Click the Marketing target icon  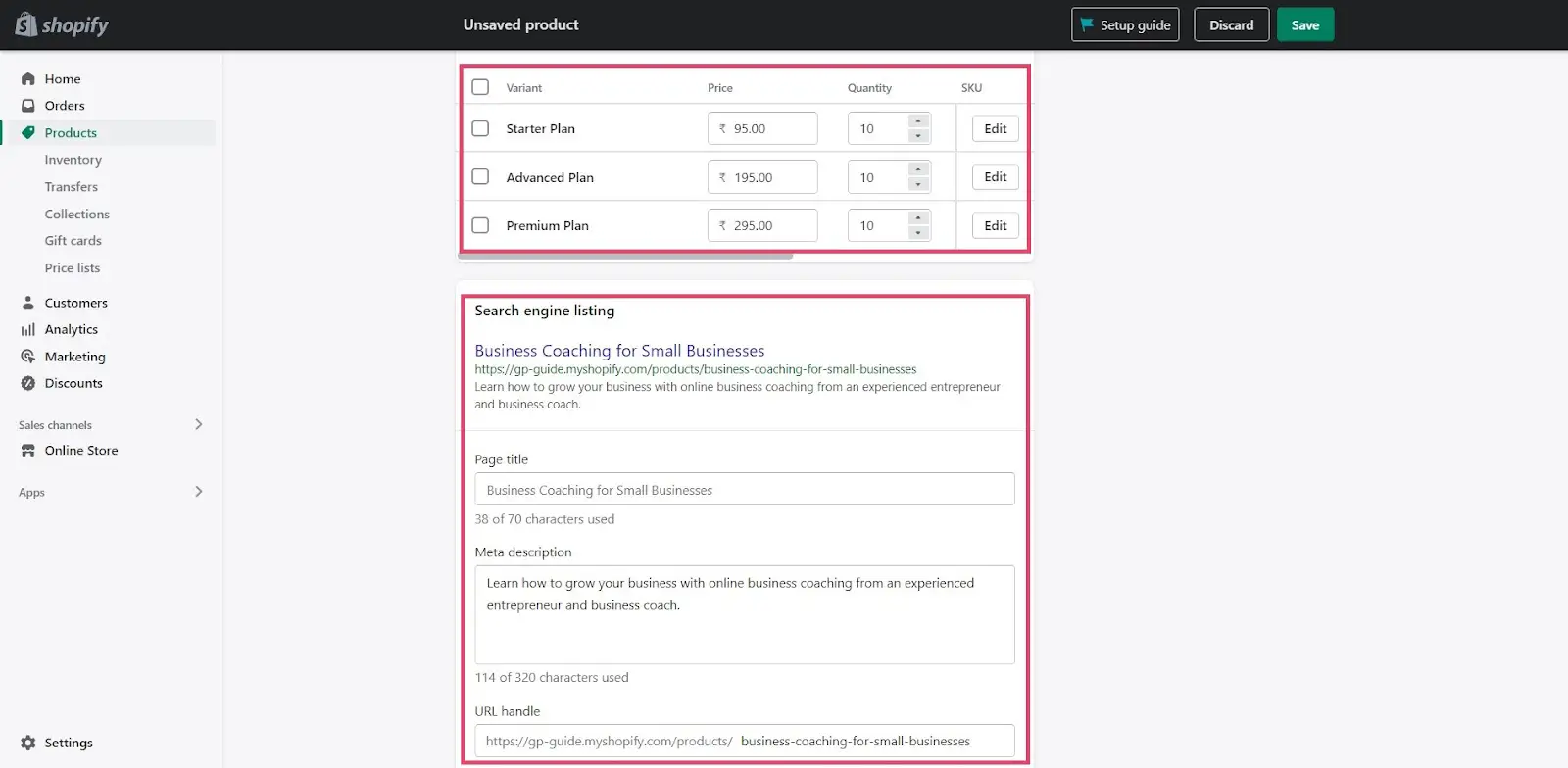28,357
